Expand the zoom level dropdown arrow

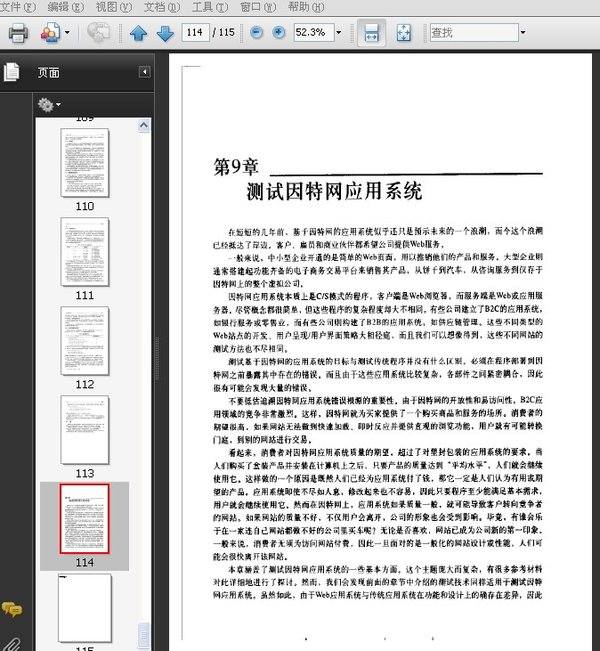[x=339, y=32]
